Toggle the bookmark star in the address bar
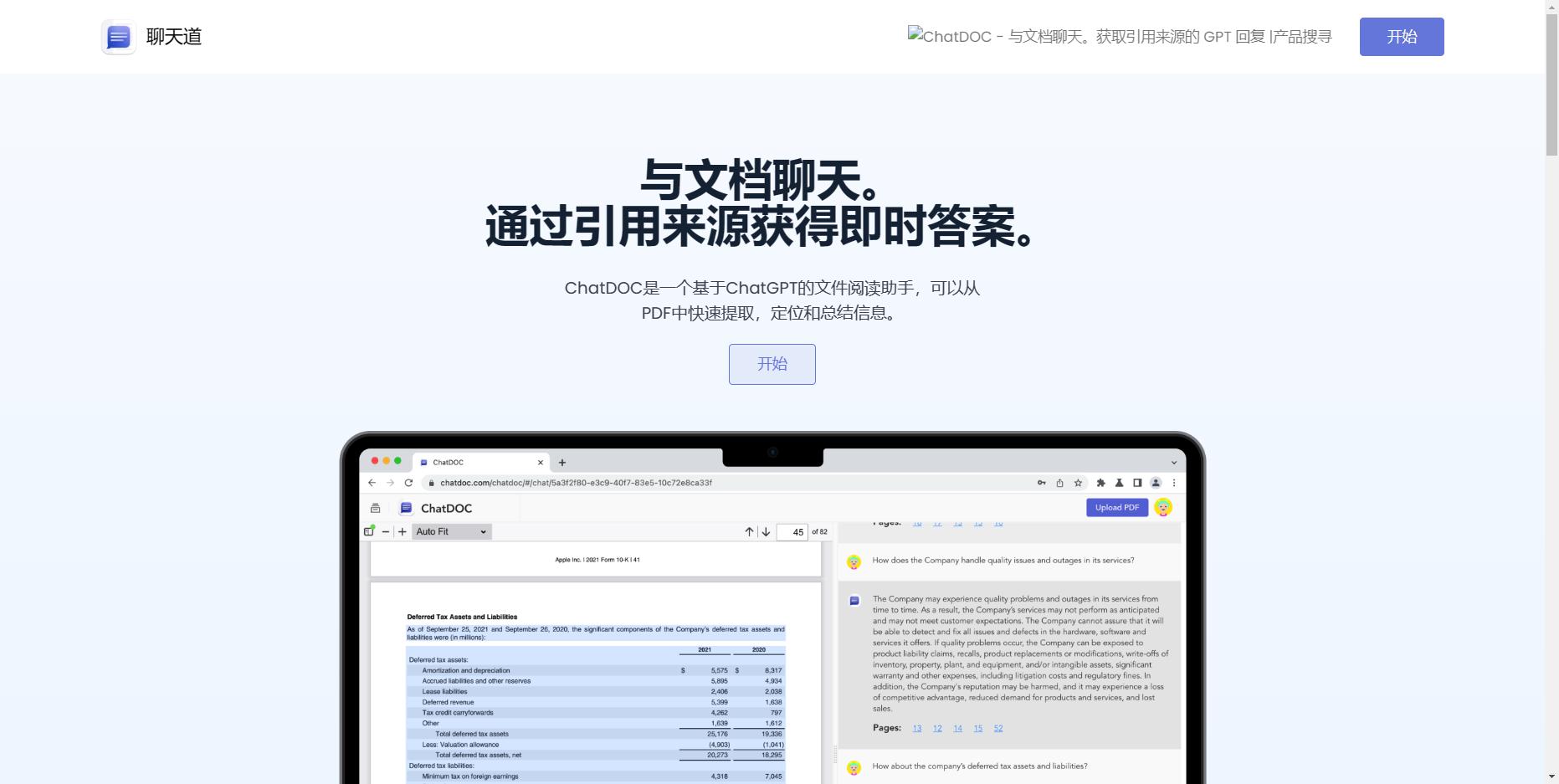 pos(1079,483)
